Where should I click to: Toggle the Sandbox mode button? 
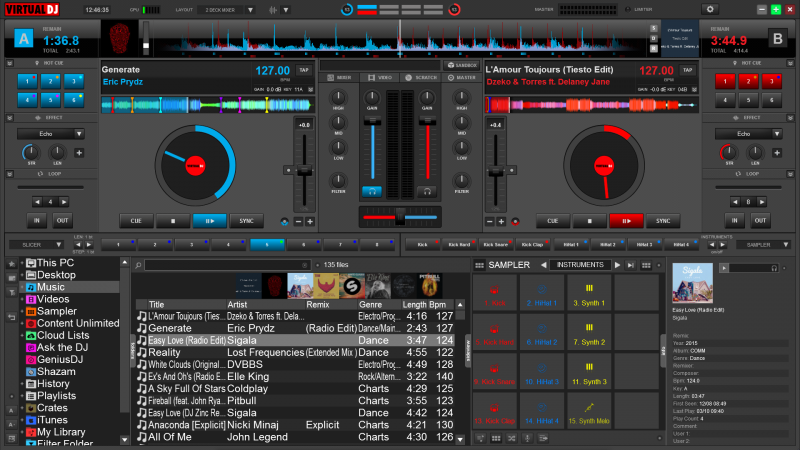coord(462,65)
